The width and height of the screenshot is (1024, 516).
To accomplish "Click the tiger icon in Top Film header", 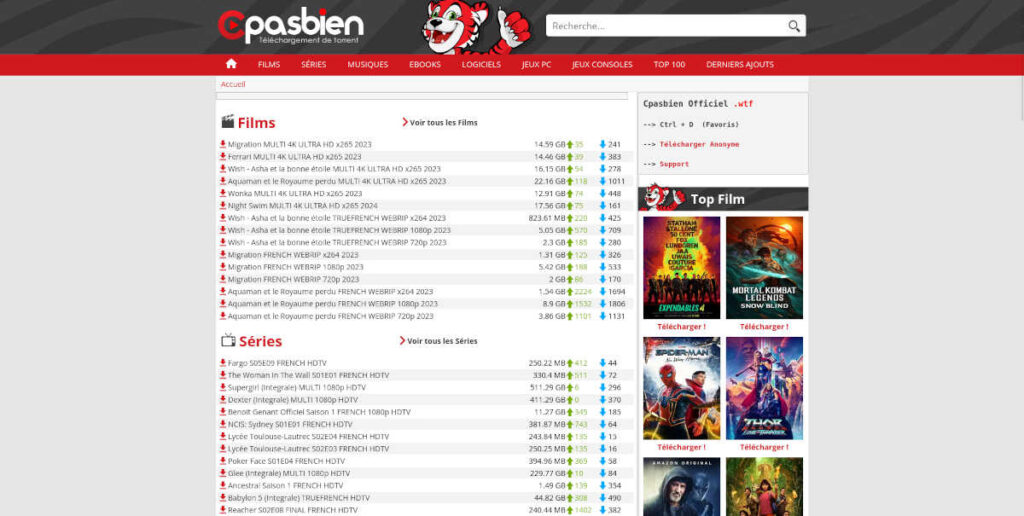I will pos(662,197).
